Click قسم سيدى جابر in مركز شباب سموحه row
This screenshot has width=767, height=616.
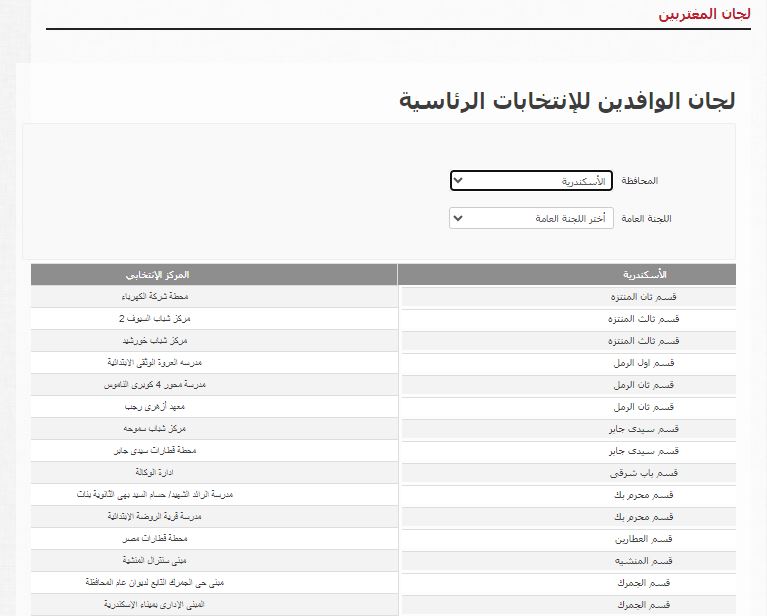click(568, 429)
